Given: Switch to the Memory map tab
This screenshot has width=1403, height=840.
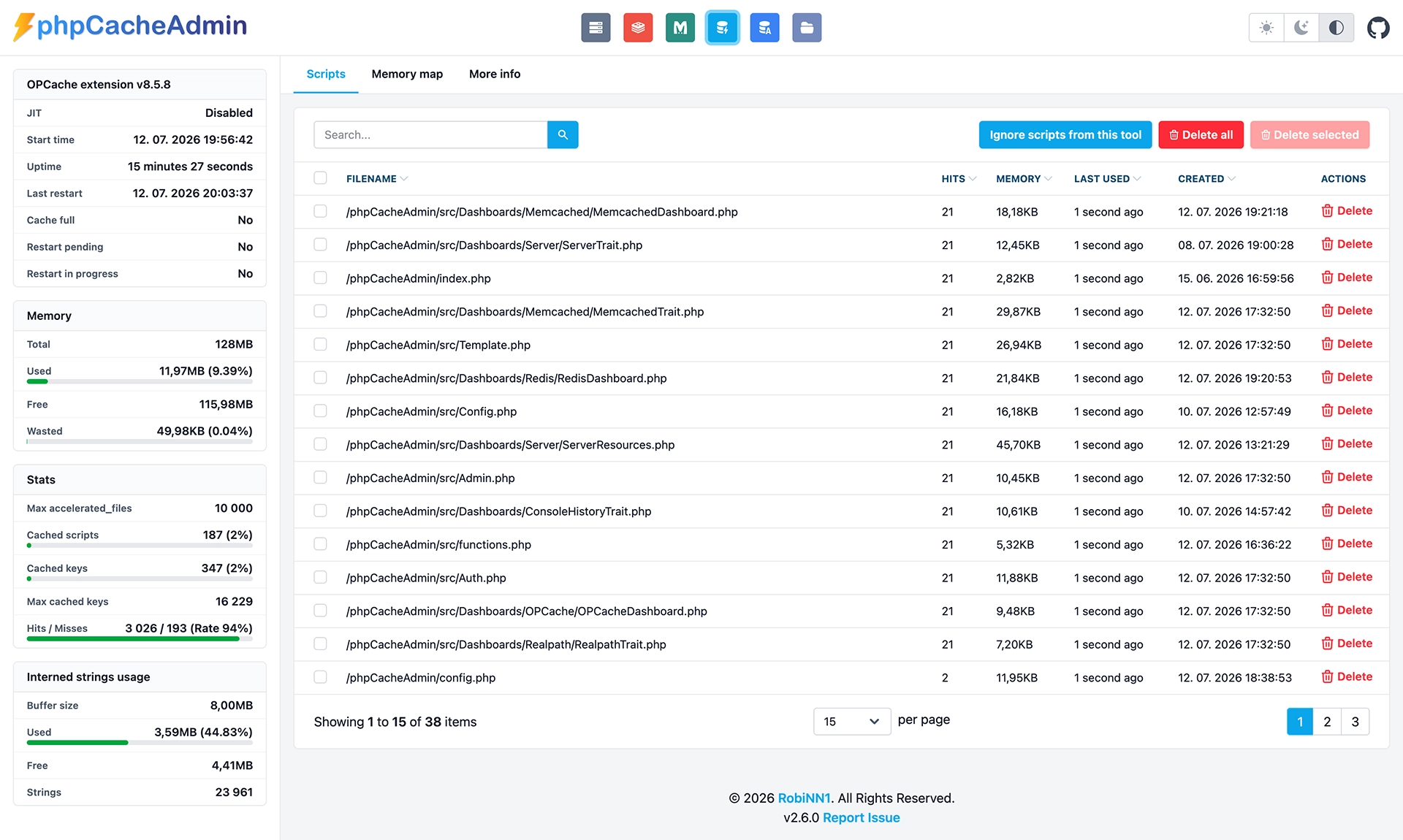Looking at the screenshot, I should coord(407,74).
